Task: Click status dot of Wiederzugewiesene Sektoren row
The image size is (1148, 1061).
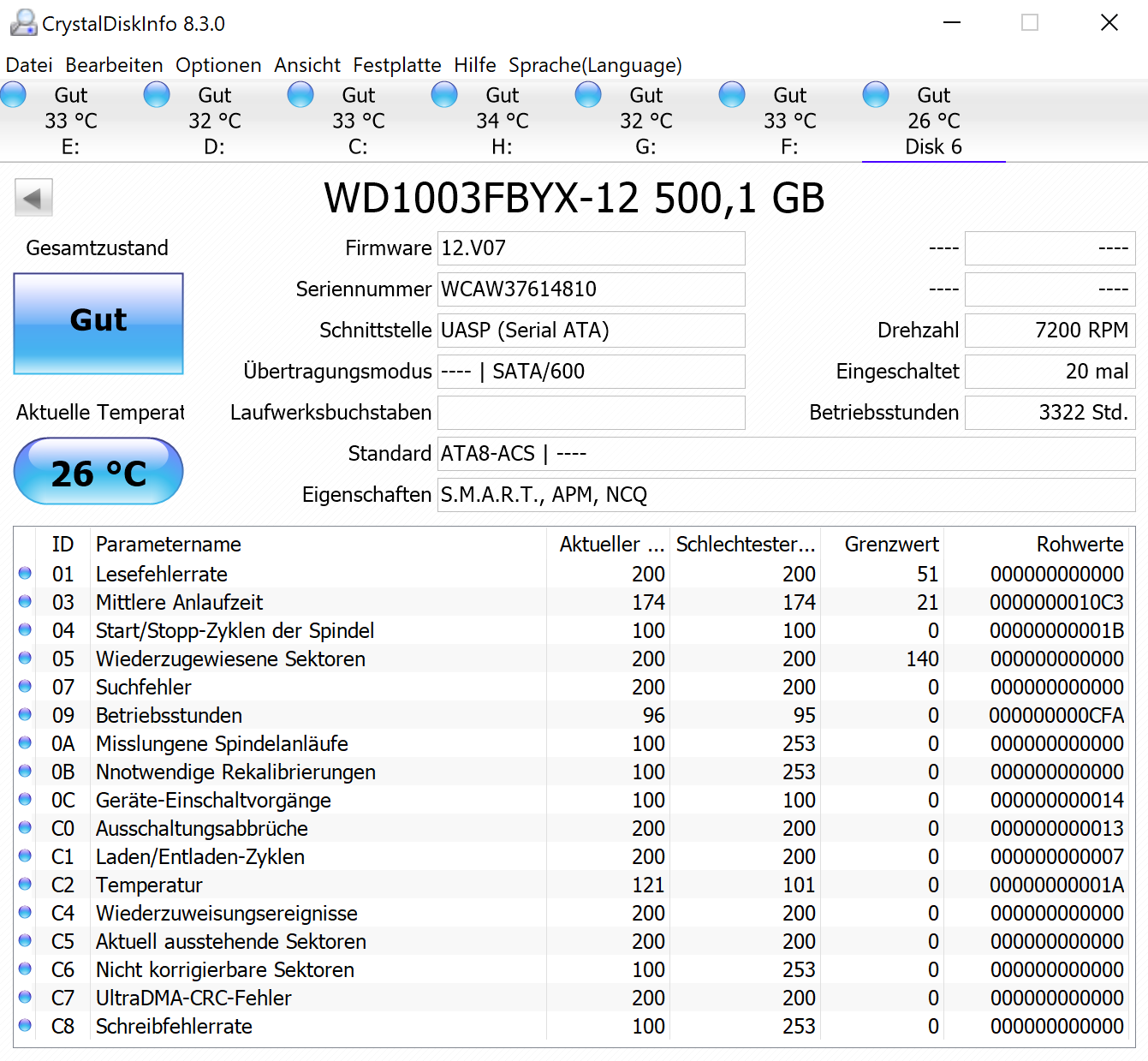Action: (25, 658)
